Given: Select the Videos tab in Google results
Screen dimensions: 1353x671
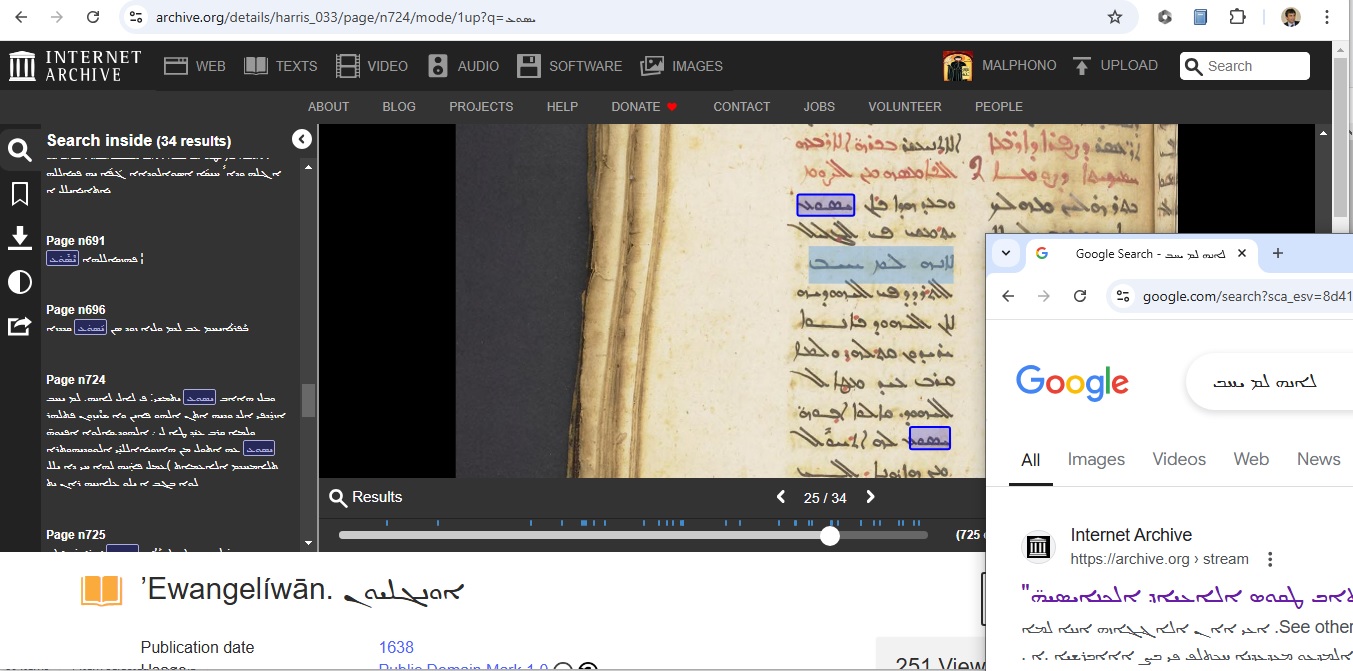Looking at the screenshot, I should coord(1179,460).
